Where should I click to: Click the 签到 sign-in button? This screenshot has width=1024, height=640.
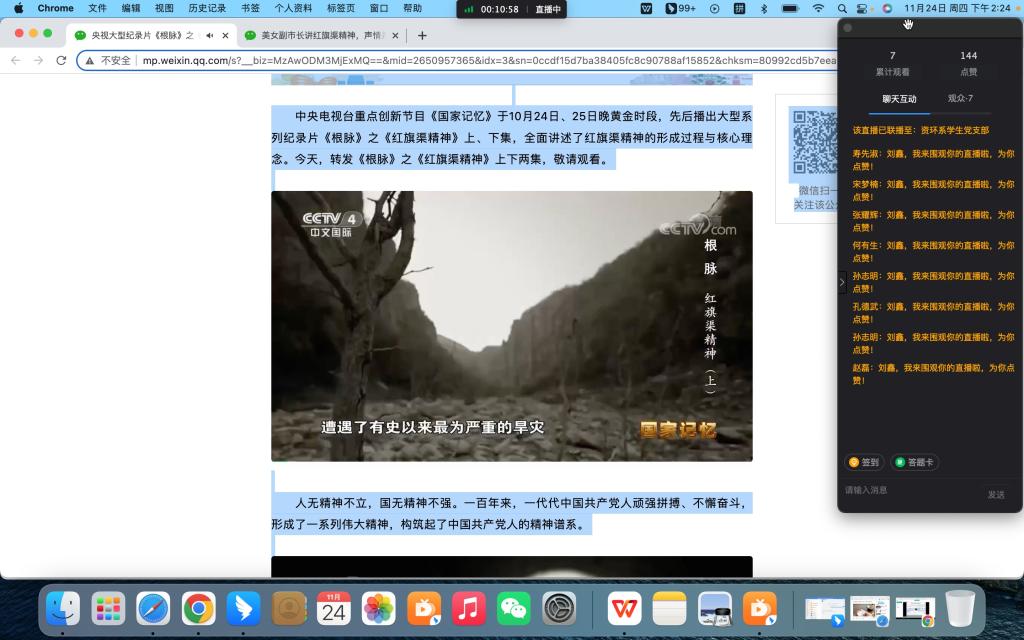tap(863, 462)
